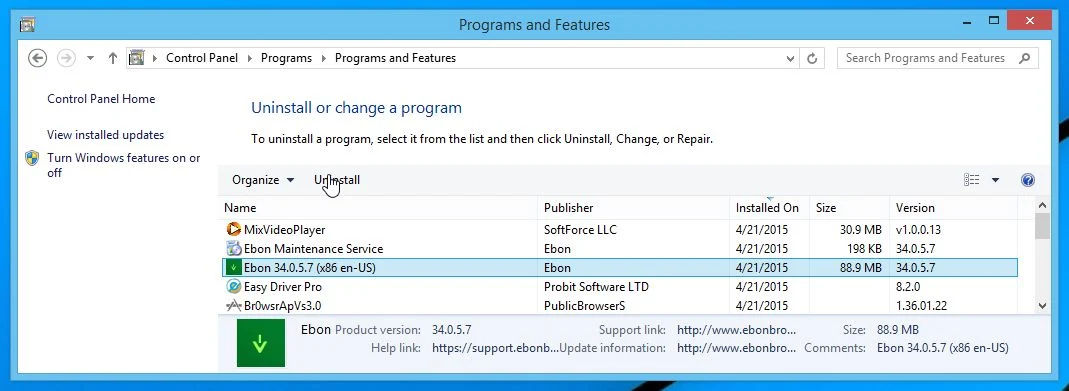Click the Uninstall toolbar button

pos(337,180)
